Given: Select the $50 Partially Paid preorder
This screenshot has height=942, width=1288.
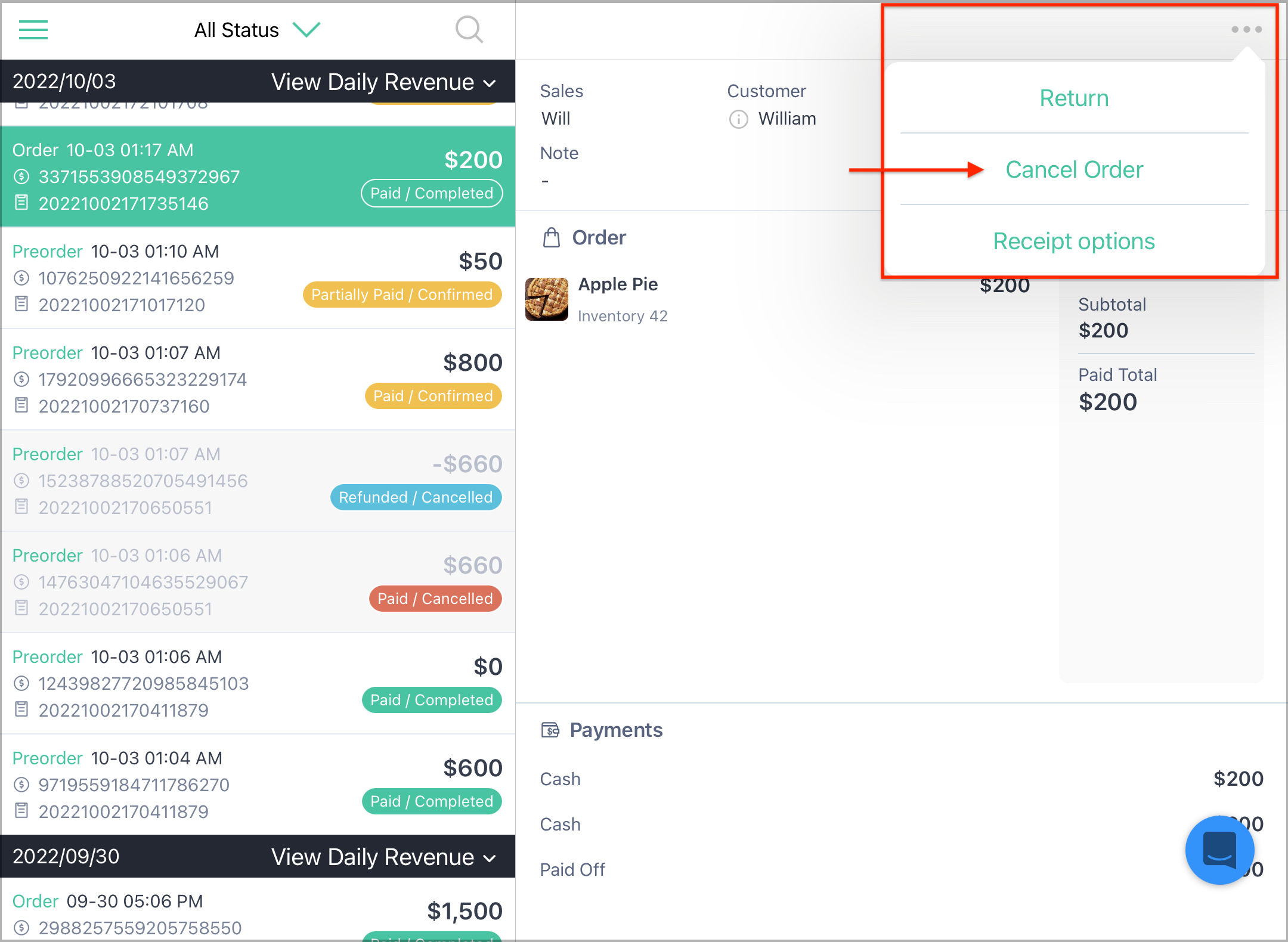Looking at the screenshot, I should (x=258, y=278).
